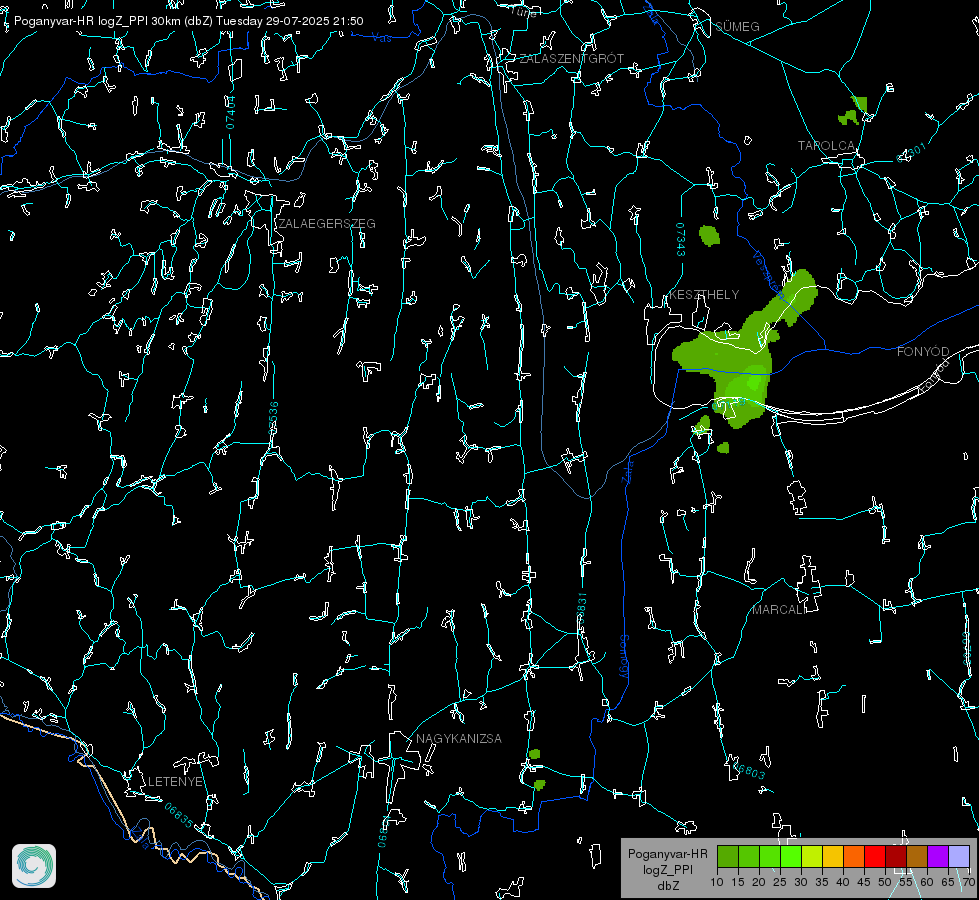979x900 pixels.
Task: Click the SÜMEG town label
Action: coord(737,26)
